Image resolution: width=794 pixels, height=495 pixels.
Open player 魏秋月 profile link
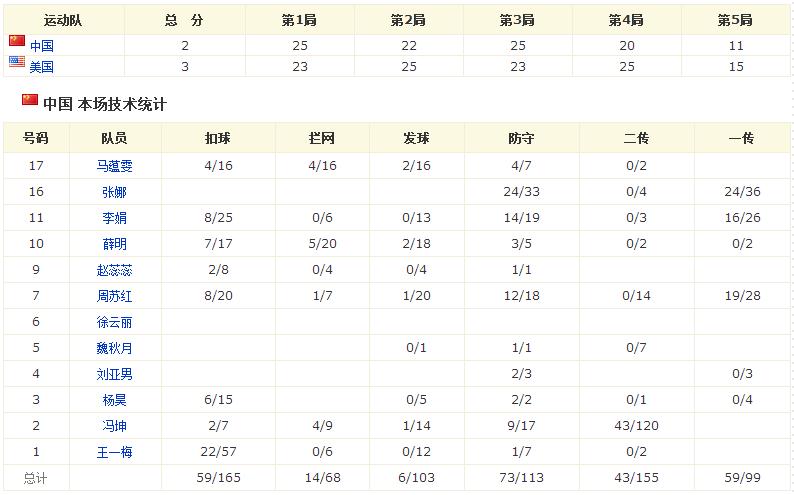114,348
